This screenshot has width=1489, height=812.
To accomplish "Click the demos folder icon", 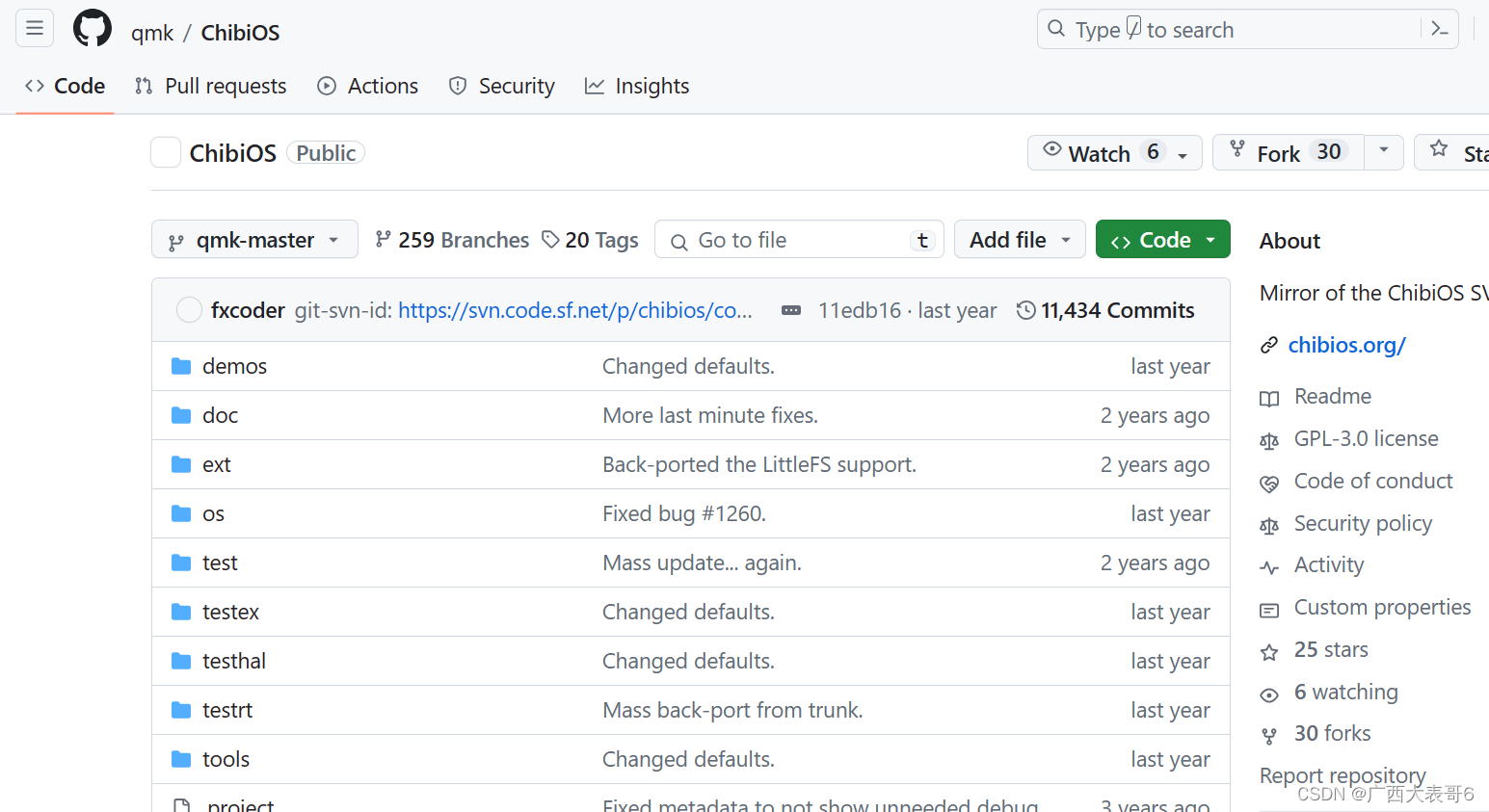I will [x=181, y=366].
